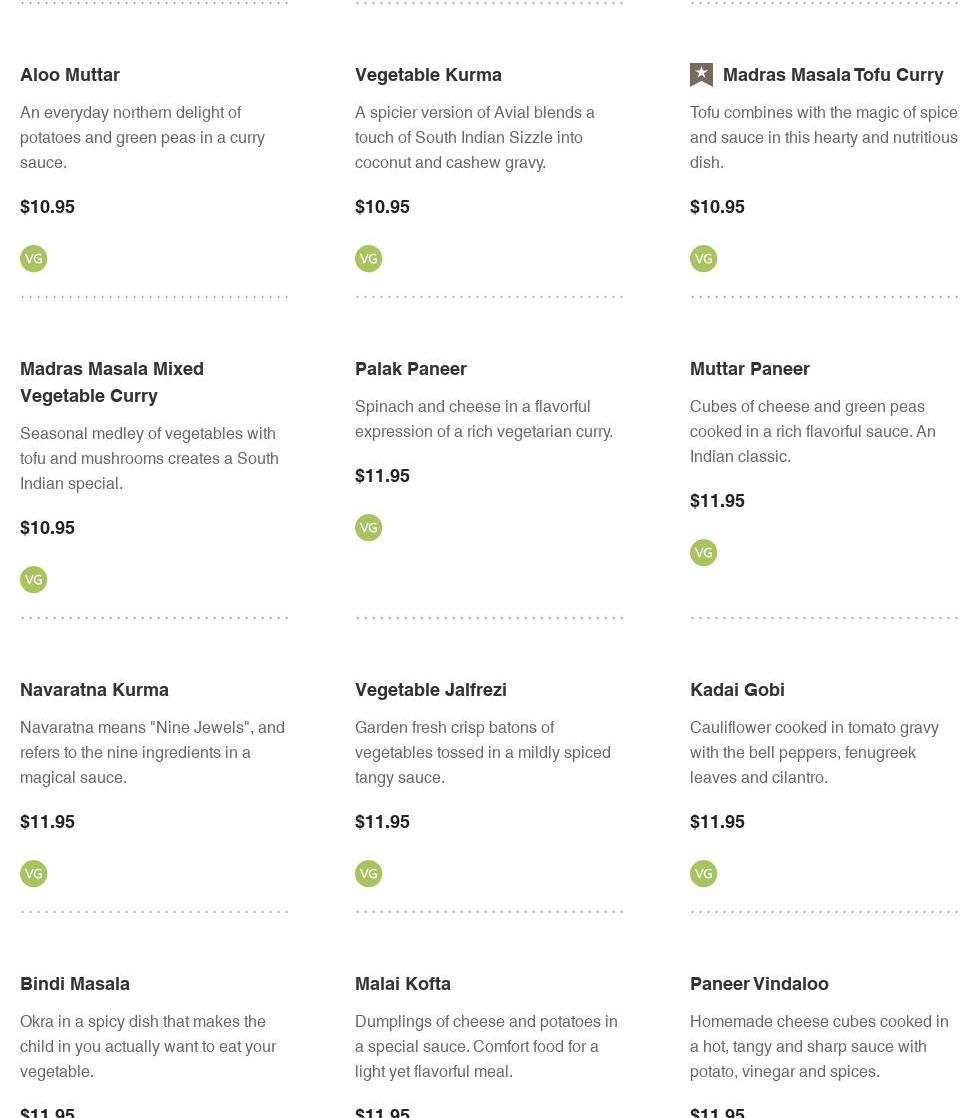Choose the Navaratna Kurma dish title
Viewport: 965px width, 1118px height.
[x=94, y=690]
